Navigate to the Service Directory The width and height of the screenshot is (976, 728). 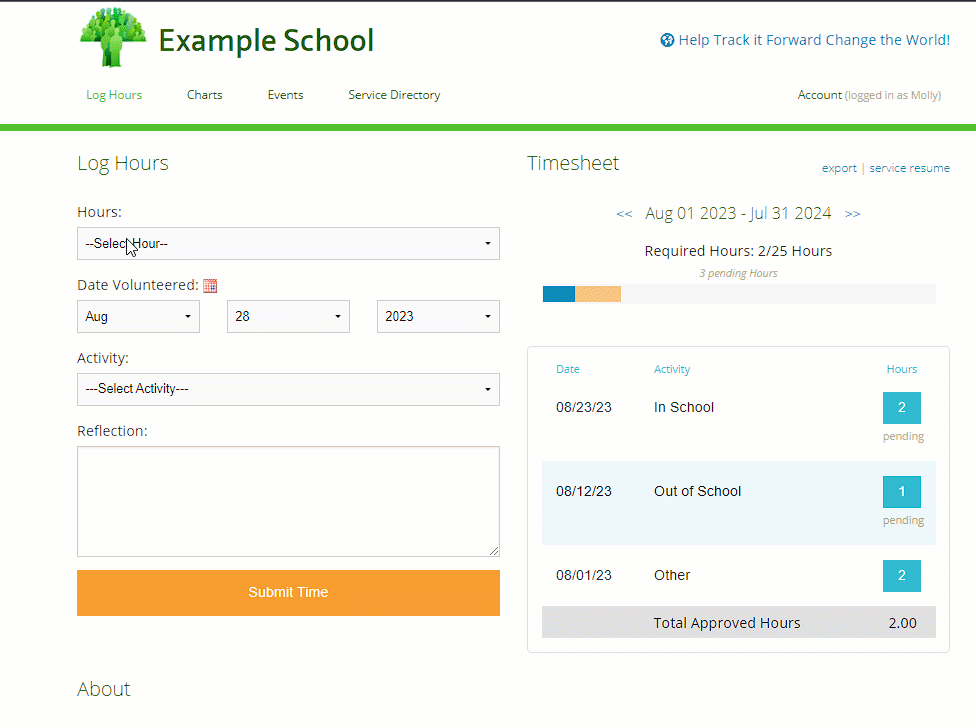point(393,95)
